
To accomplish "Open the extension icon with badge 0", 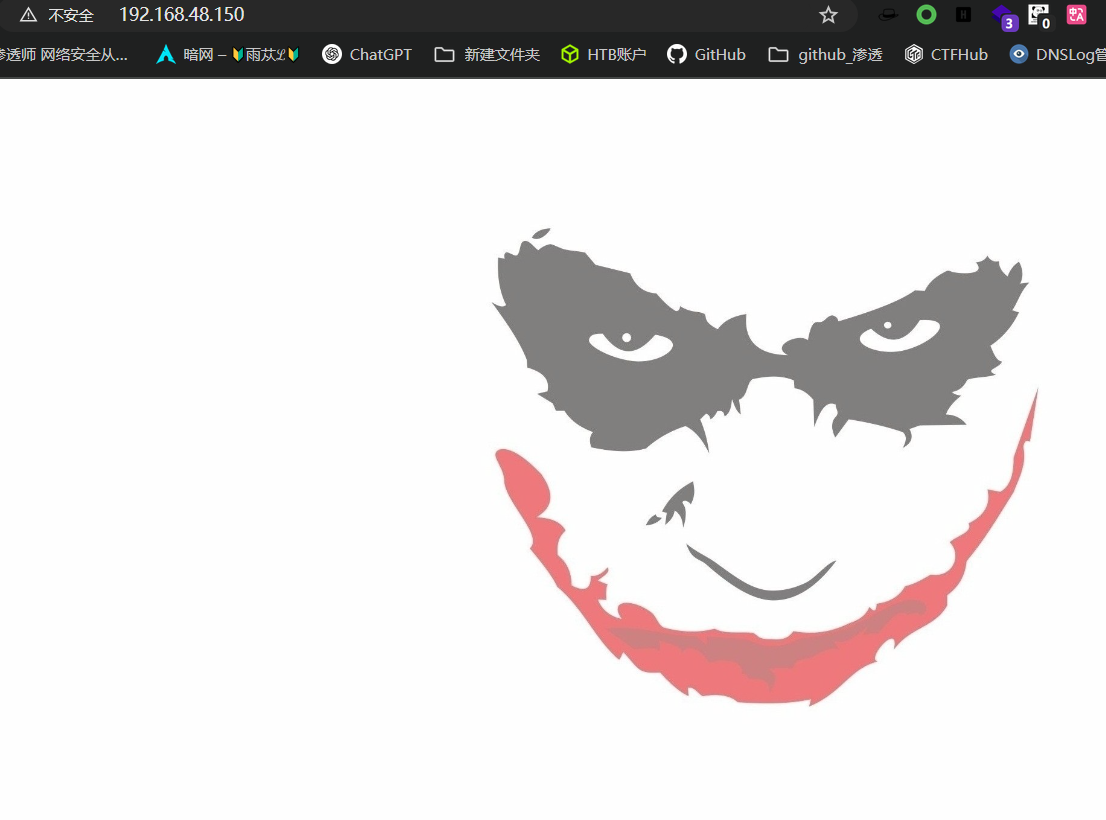I will tap(1040, 16).
